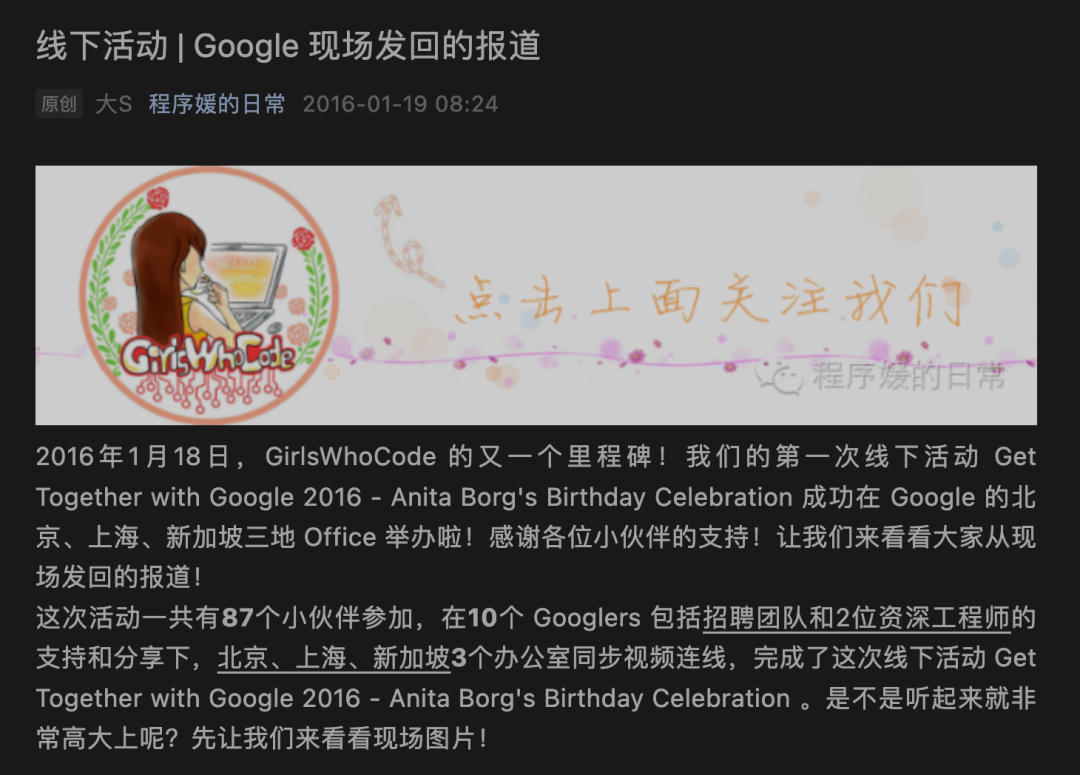
Task: Click the handwritten 点击上面关注我们 banner text
Action: (x=709, y=300)
